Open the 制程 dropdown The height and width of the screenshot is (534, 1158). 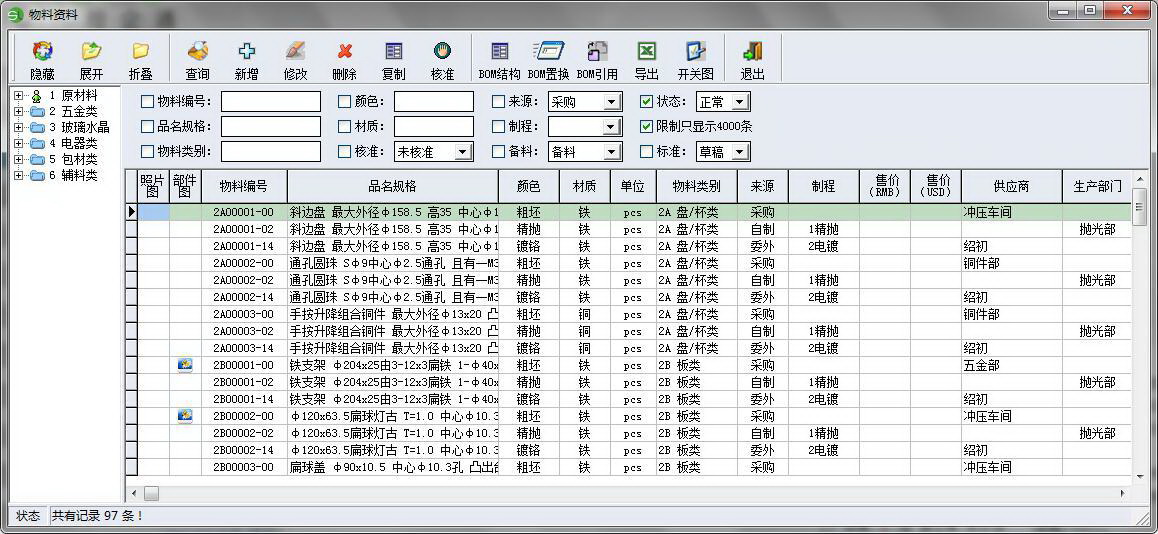pos(612,127)
